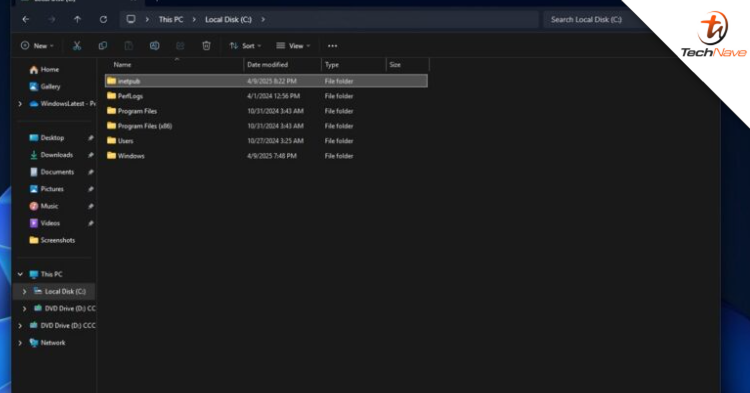Image resolution: width=750 pixels, height=393 pixels.
Task: Select the Cut scissors icon
Action: click(x=77, y=46)
